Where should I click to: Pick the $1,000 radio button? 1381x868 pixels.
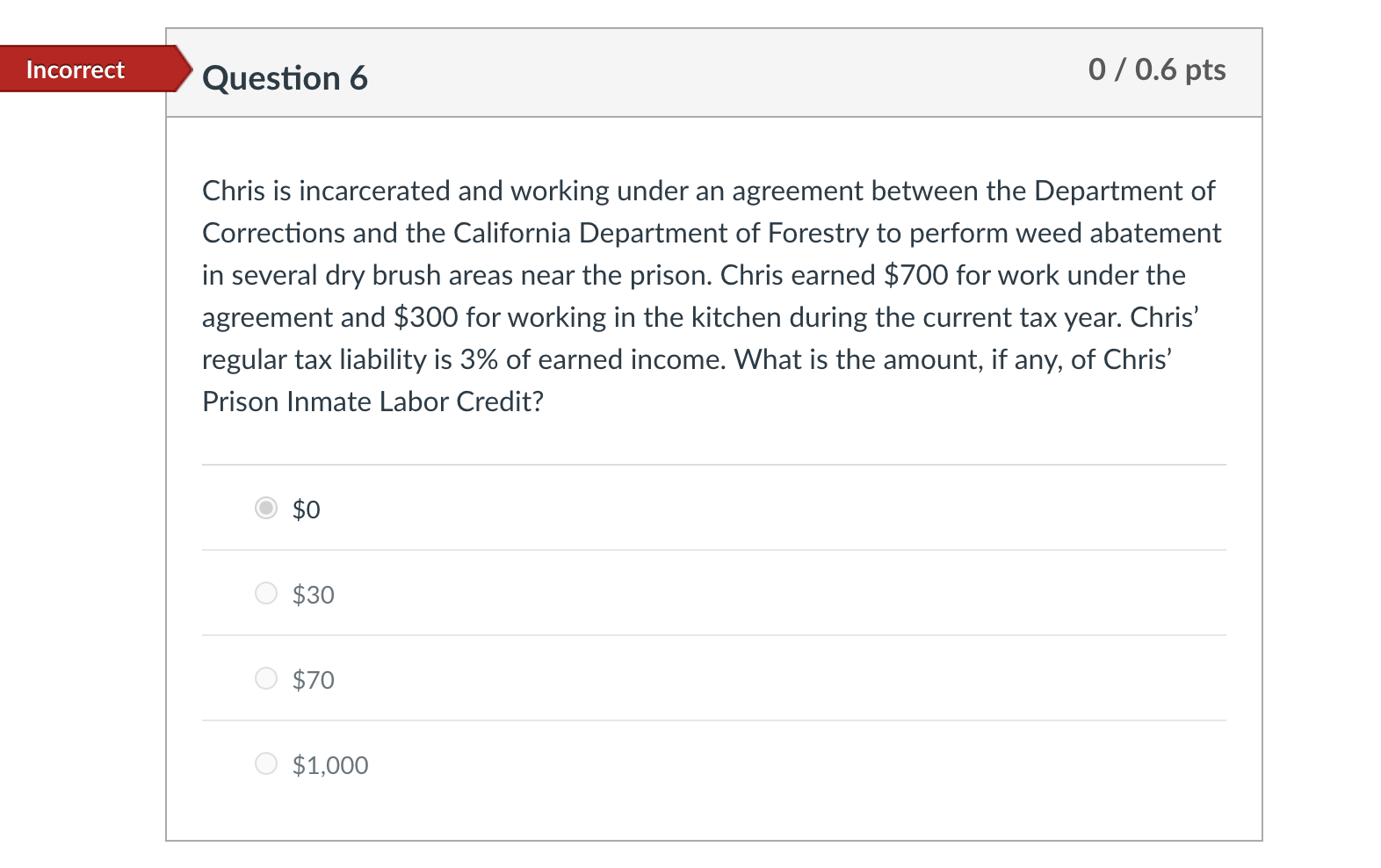point(266,763)
